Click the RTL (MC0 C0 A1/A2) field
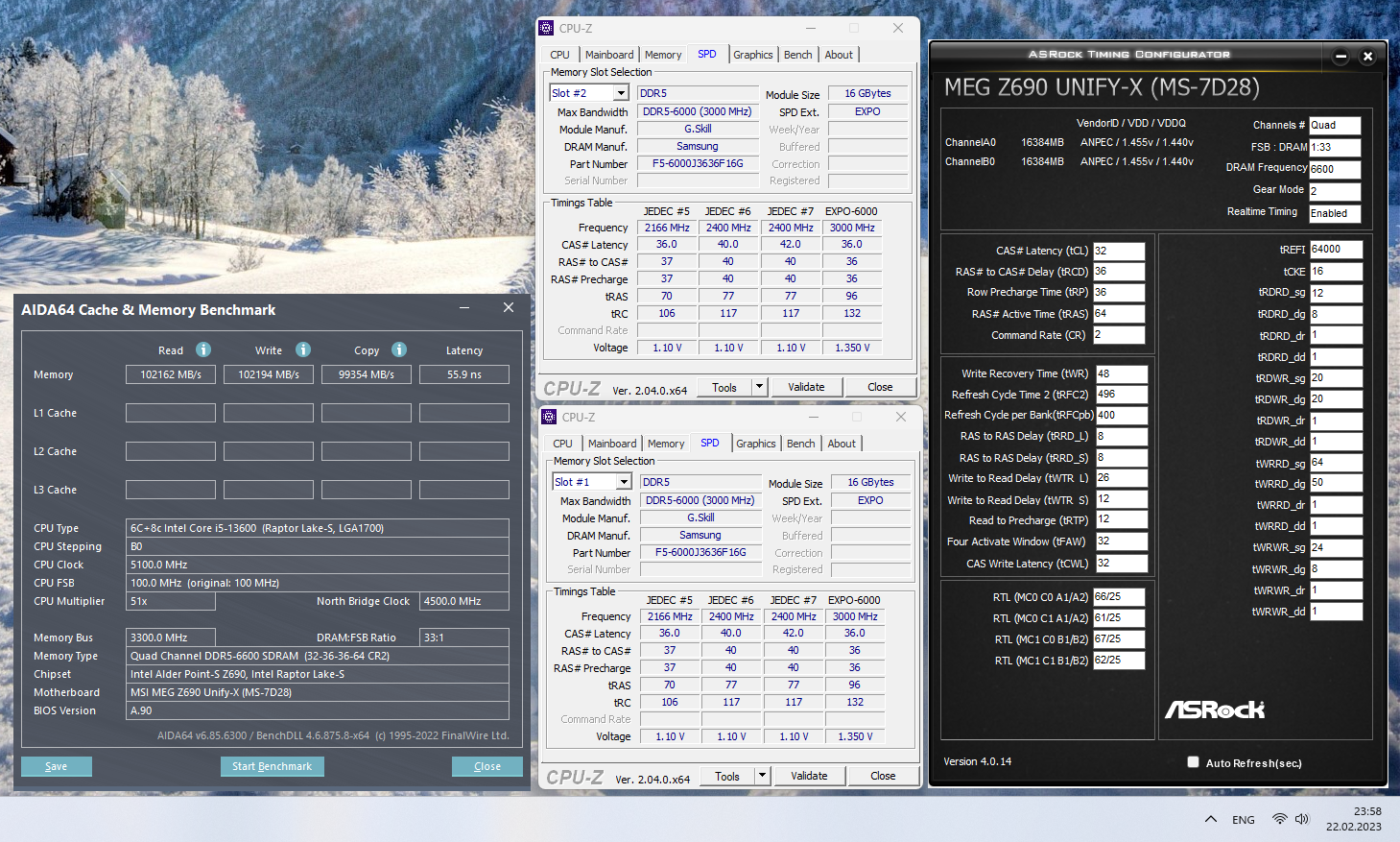 tap(1120, 596)
